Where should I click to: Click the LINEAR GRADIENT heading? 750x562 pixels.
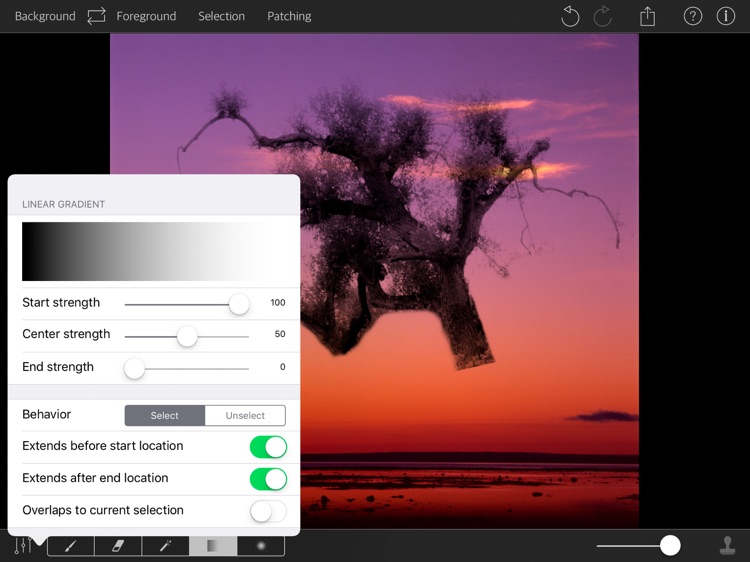[64, 204]
